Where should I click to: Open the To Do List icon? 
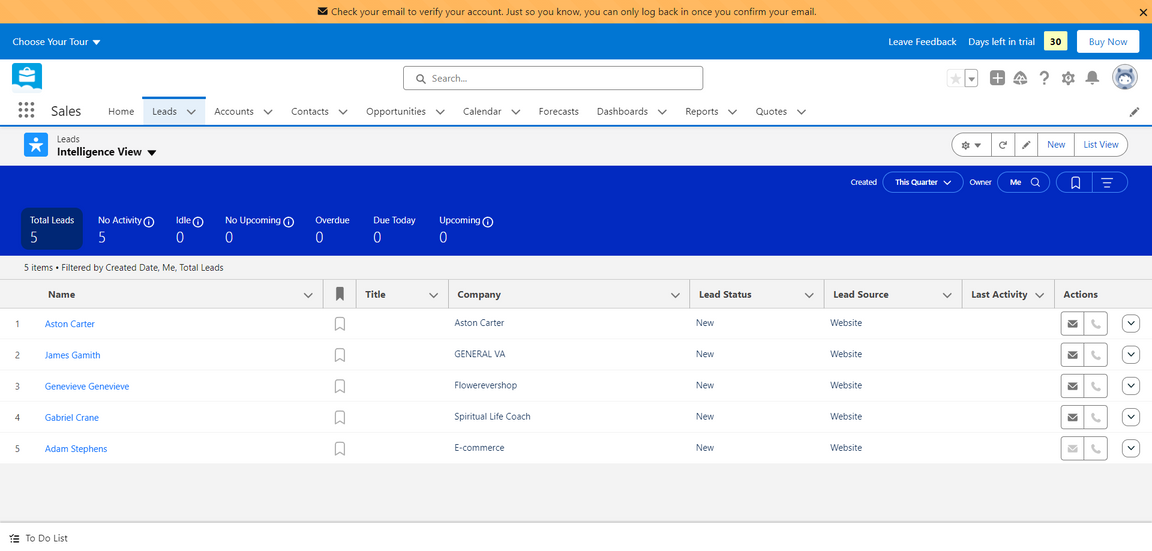tap(15, 539)
